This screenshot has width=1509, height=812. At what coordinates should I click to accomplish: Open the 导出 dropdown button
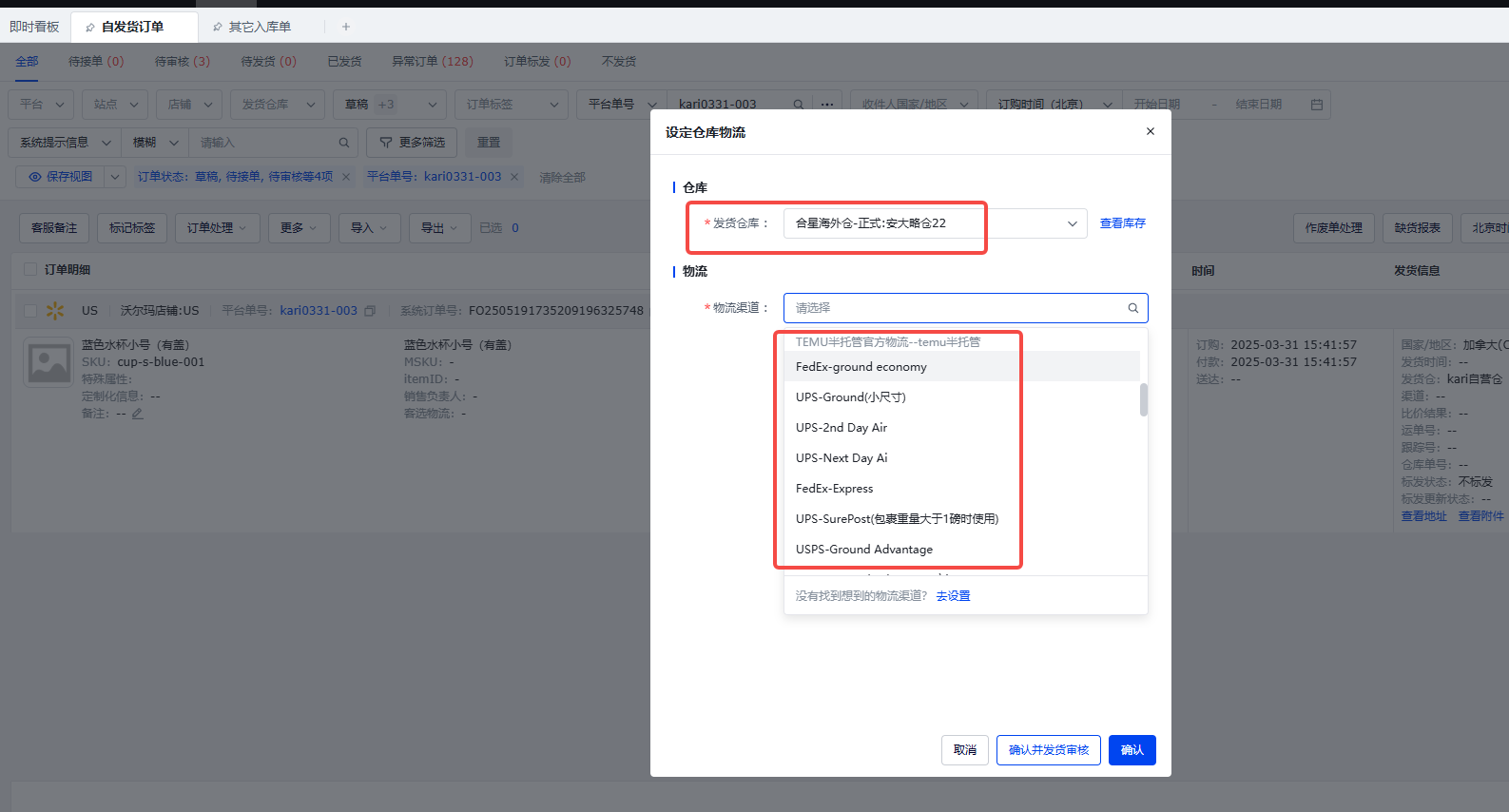[440, 228]
